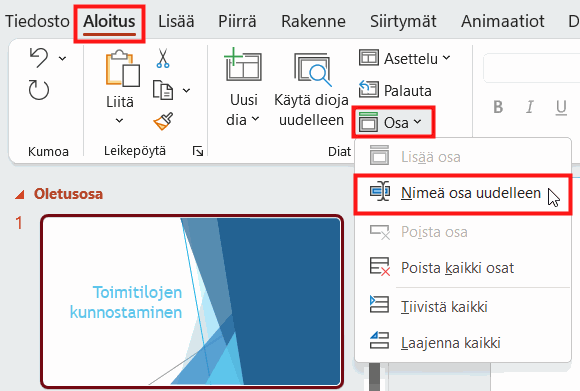
Task: Switch to the Rakenne tab
Action: click(313, 21)
